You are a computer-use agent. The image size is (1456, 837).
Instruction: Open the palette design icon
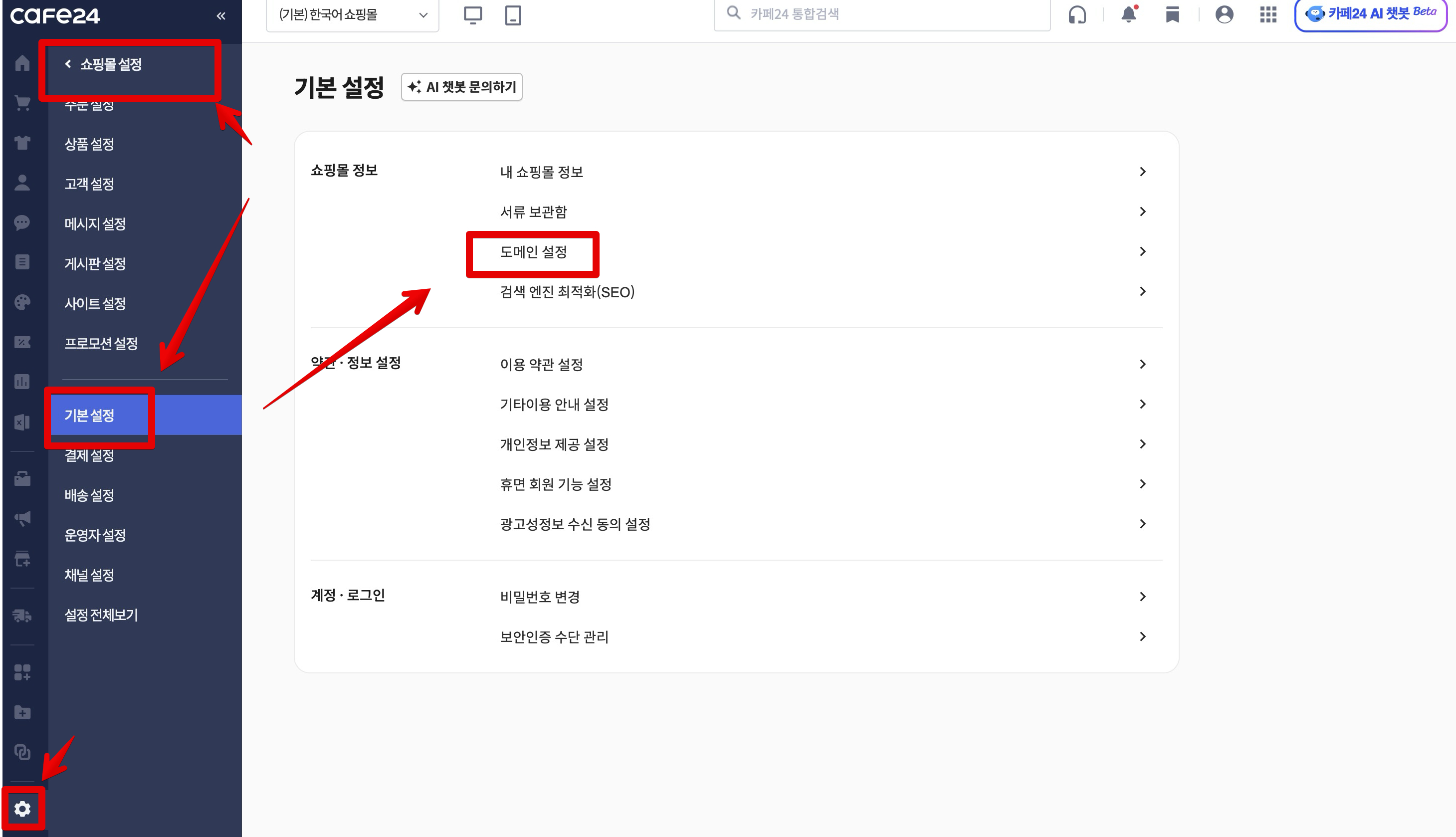pos(22,302)
